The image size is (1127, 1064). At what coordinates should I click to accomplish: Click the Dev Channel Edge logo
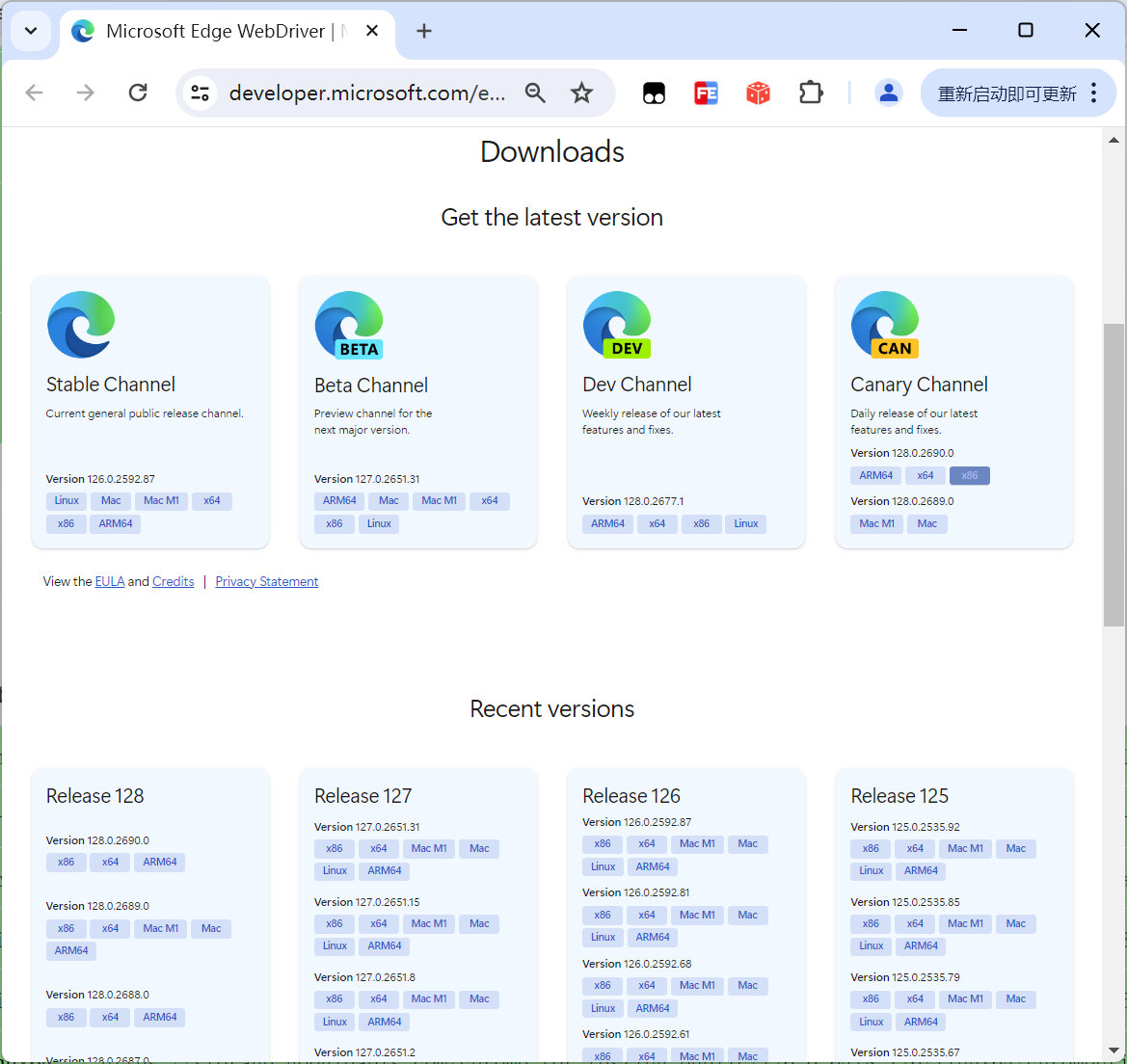(x=617, y=325)
